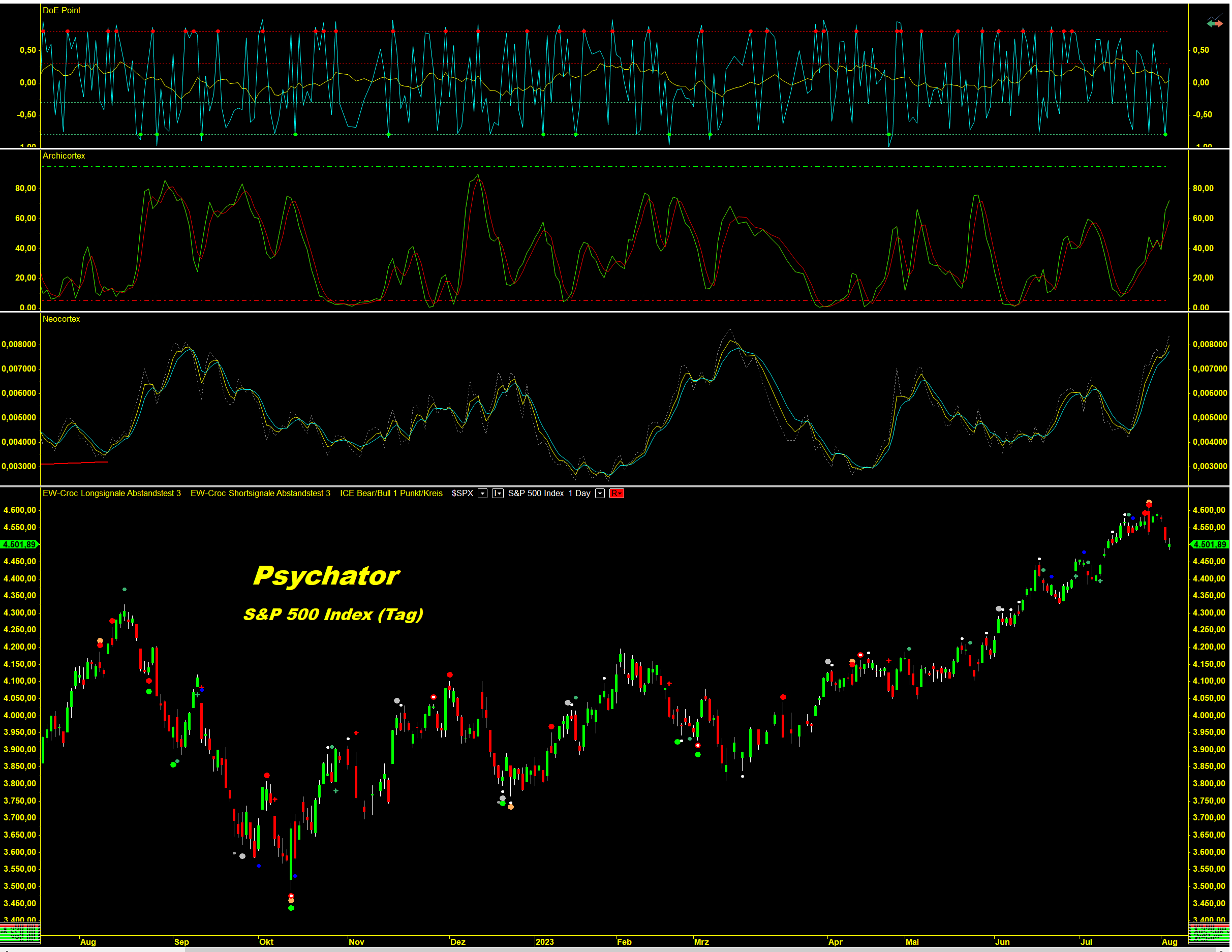
Task: Click the Archicortex indicator title
Action: coord(64,156)
